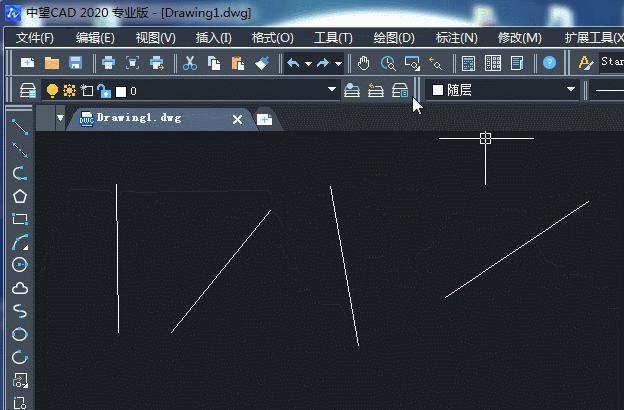Activate the Pan hand tool
This screenshot has height=410, width=624.
[x=363, y=63]
